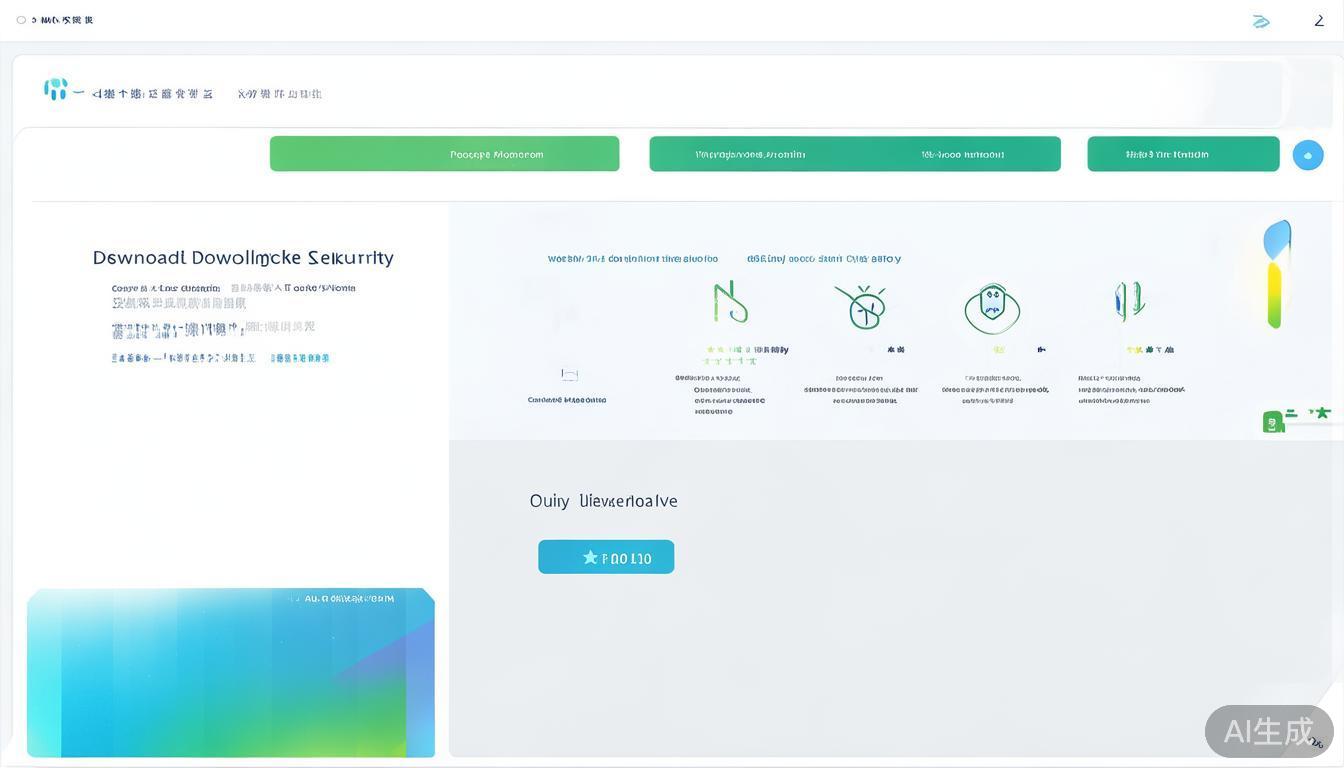Select the round bug-shaped feature icon
The image size is (1344, 768).
click(x=860, y=306)
